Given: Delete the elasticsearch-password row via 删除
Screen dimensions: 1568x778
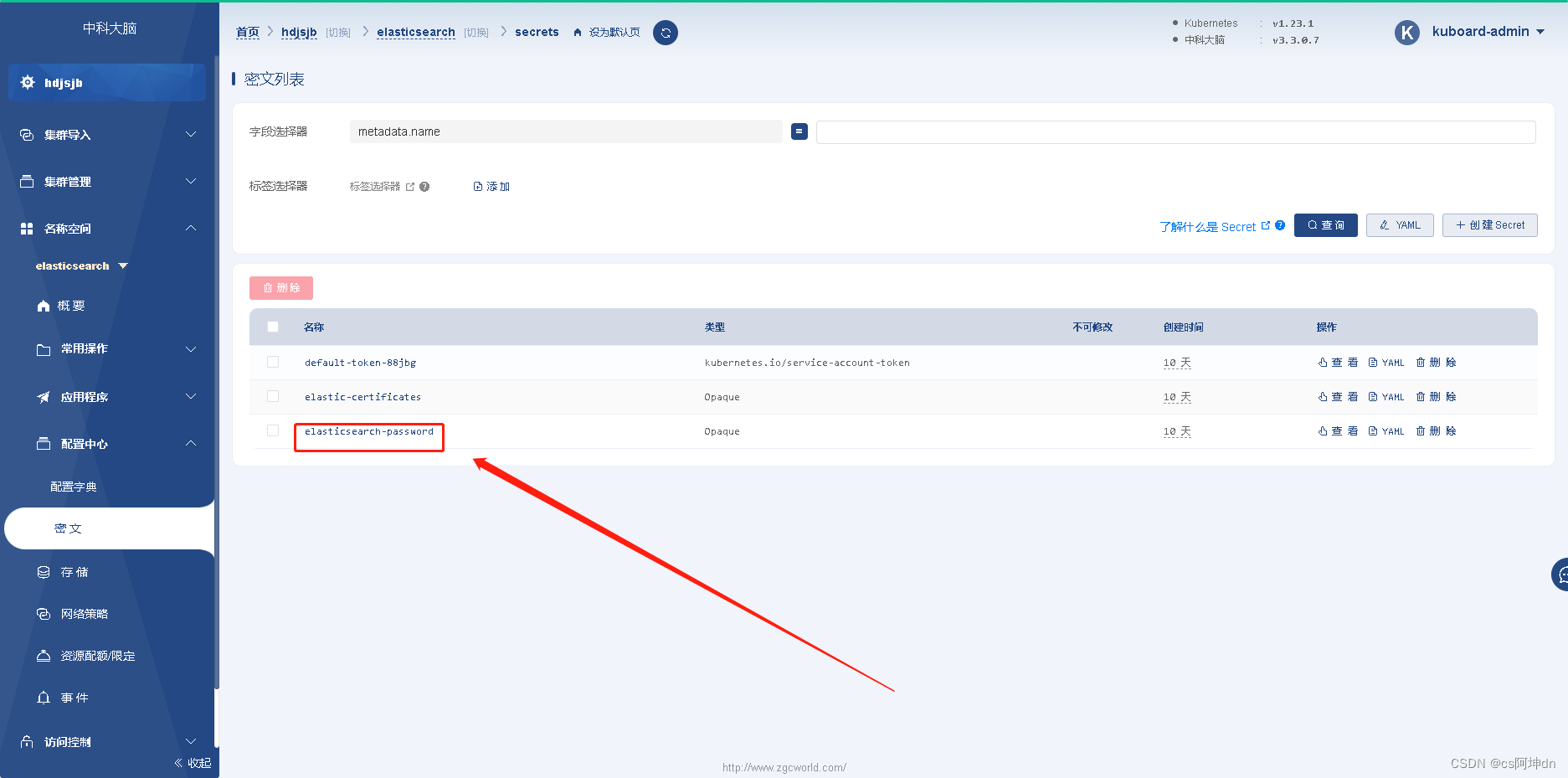Looking at the screenshot, I should 1436,431.
